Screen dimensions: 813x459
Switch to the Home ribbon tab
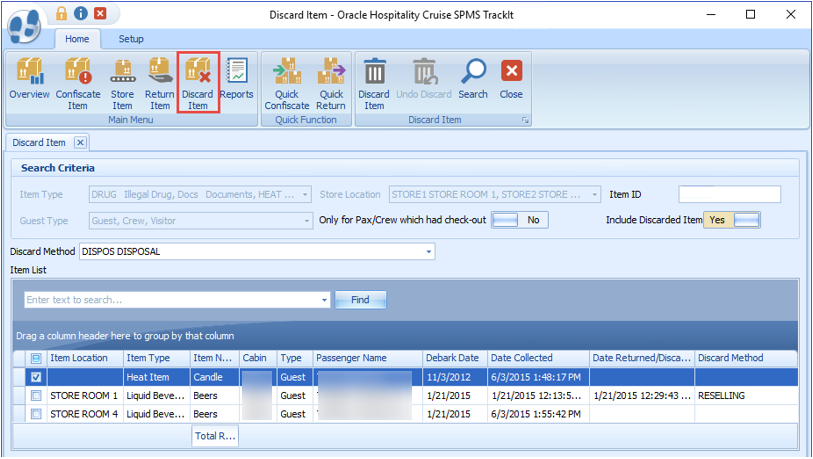[77, 39]
